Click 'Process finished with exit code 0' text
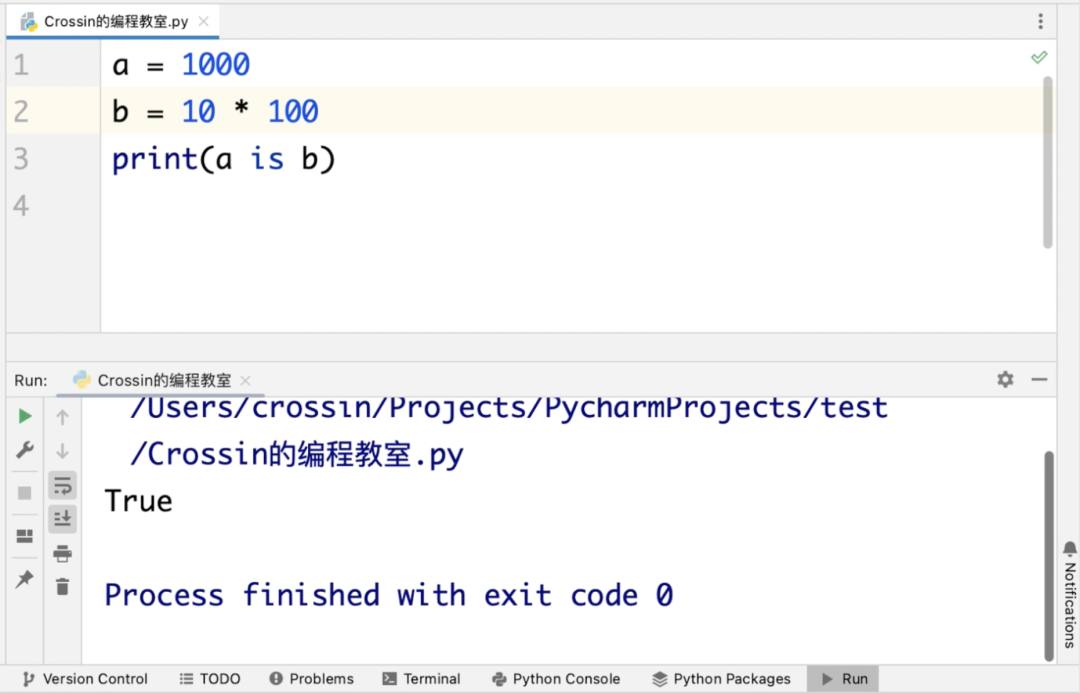1080x693 pixels. [388, 595]
